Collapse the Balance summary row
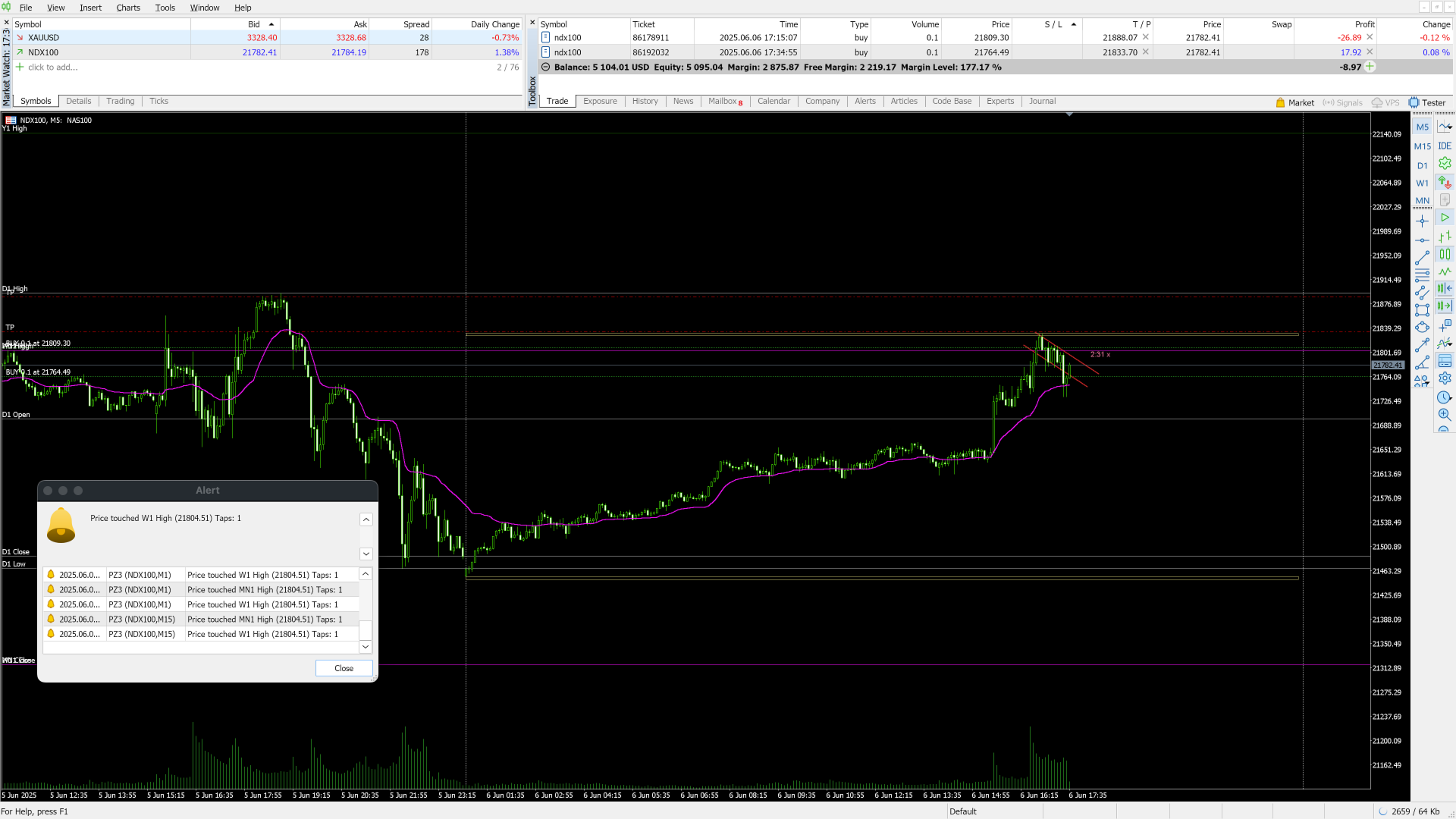The height and width of the screenshot is (819, 1456). tap(545, 67)
